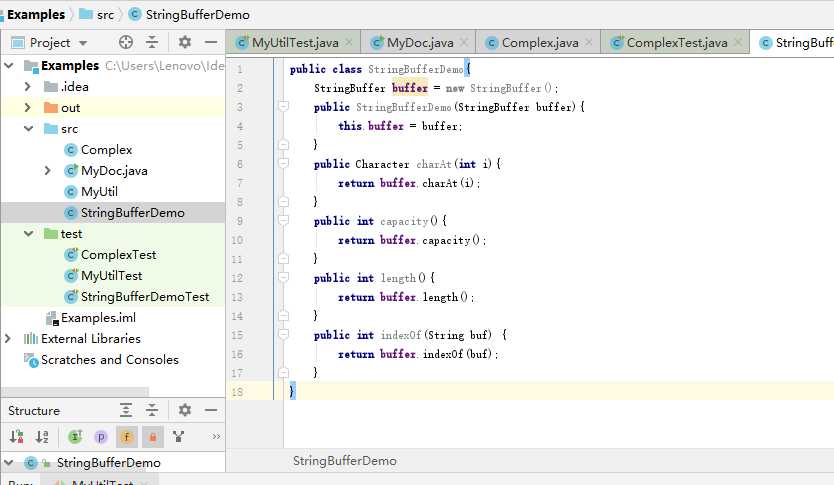Expand all in Structure panel
This screenshot has height=485, width=834.
[126, 410]
